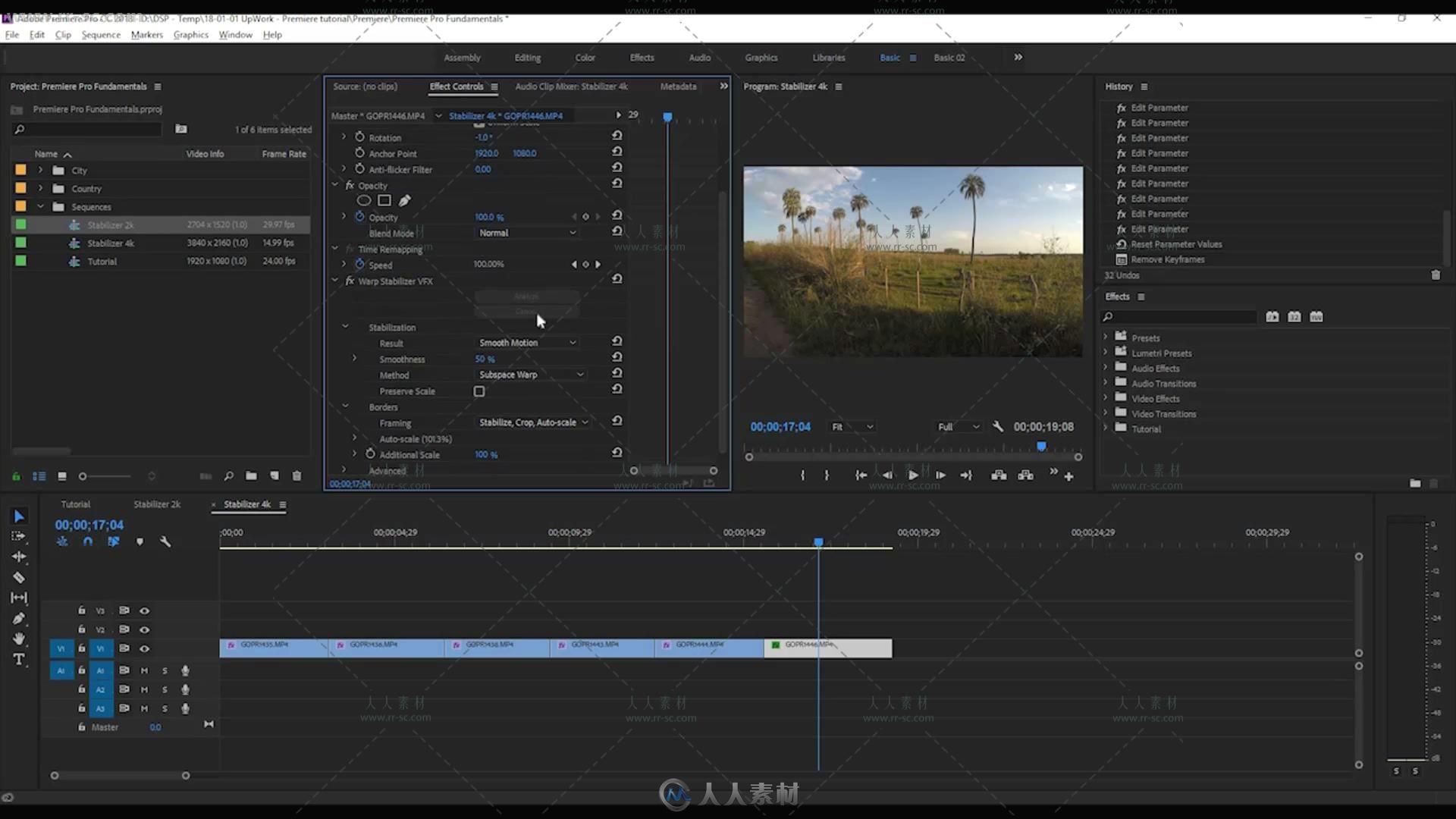Open playback resolution Full dropdown
This screenshot has width=1456, height=819.
(959, 427)
